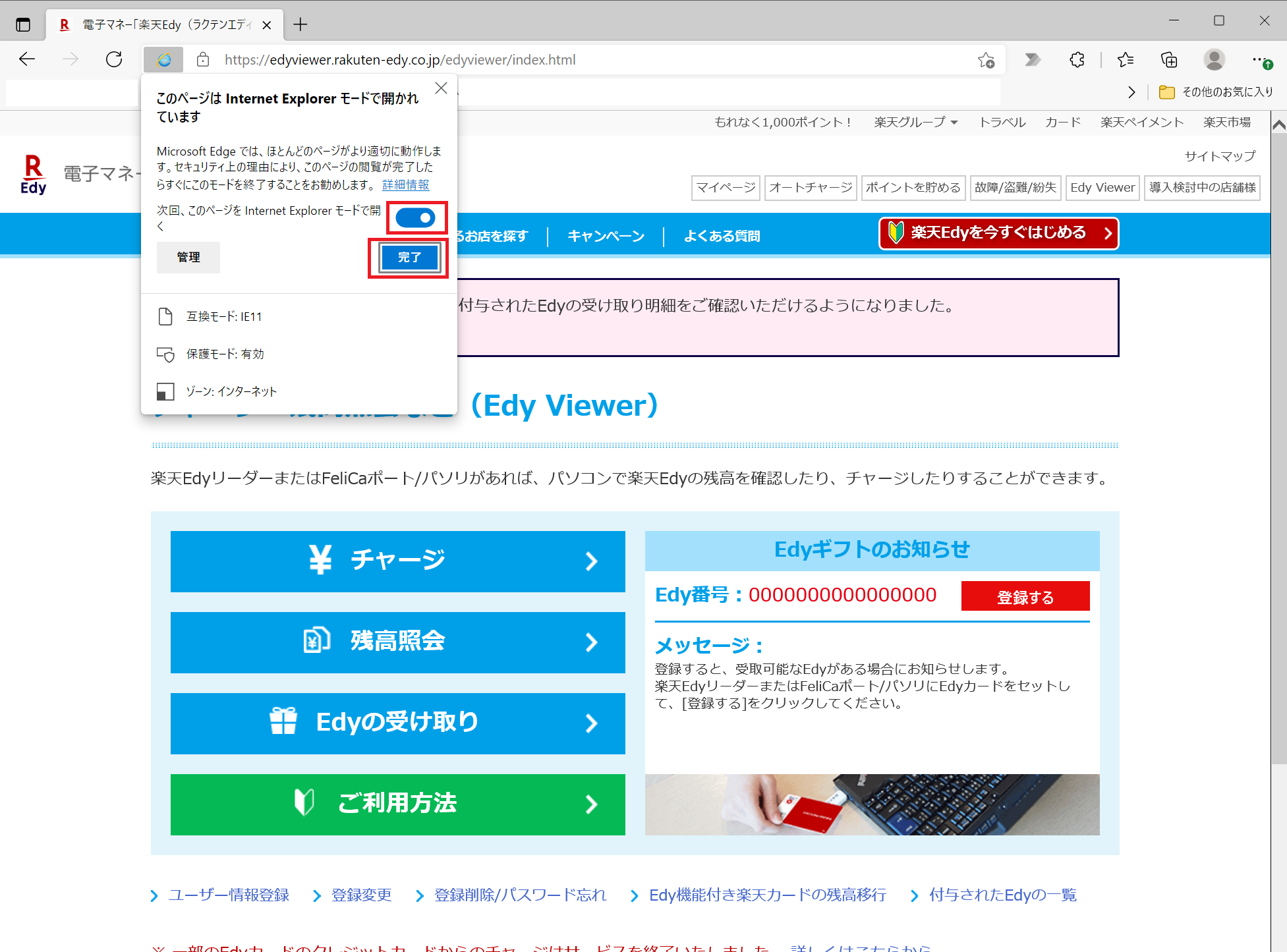
Task: Select the マイページ tab
Action: 726,188
